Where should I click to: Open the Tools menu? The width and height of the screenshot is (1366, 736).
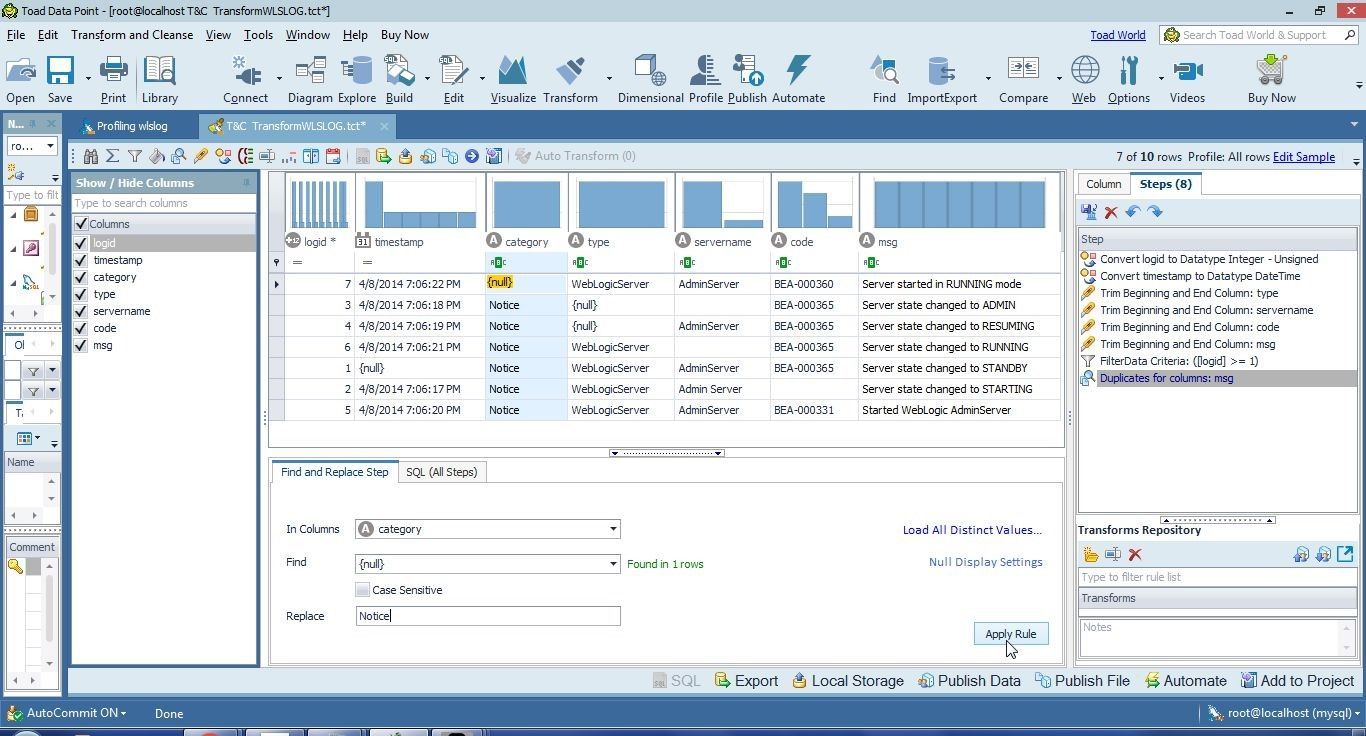[258, 35]
